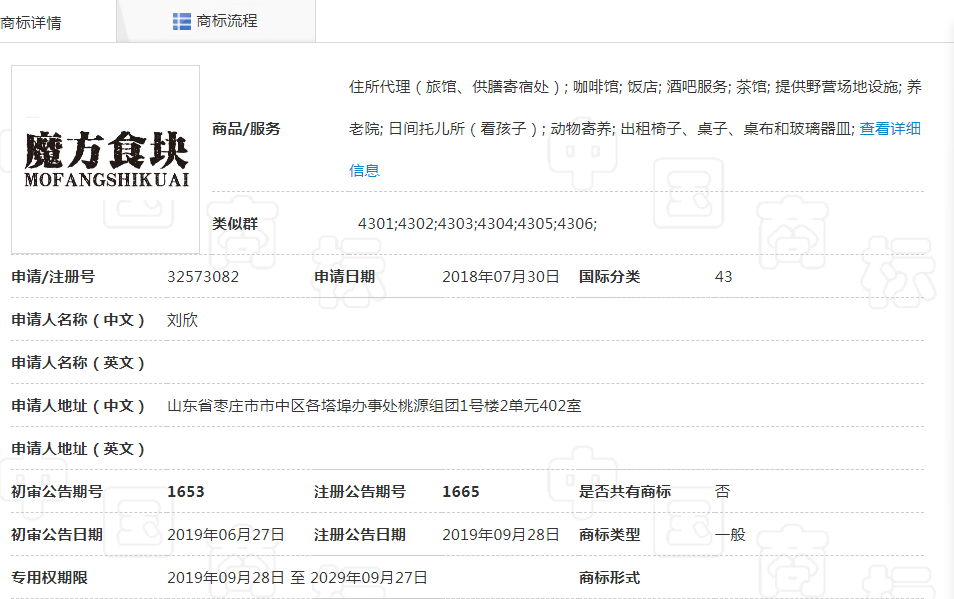The image size is (954, 599).
Task: Click the 申请人名称（英文）field label
Action: [78, 363]
